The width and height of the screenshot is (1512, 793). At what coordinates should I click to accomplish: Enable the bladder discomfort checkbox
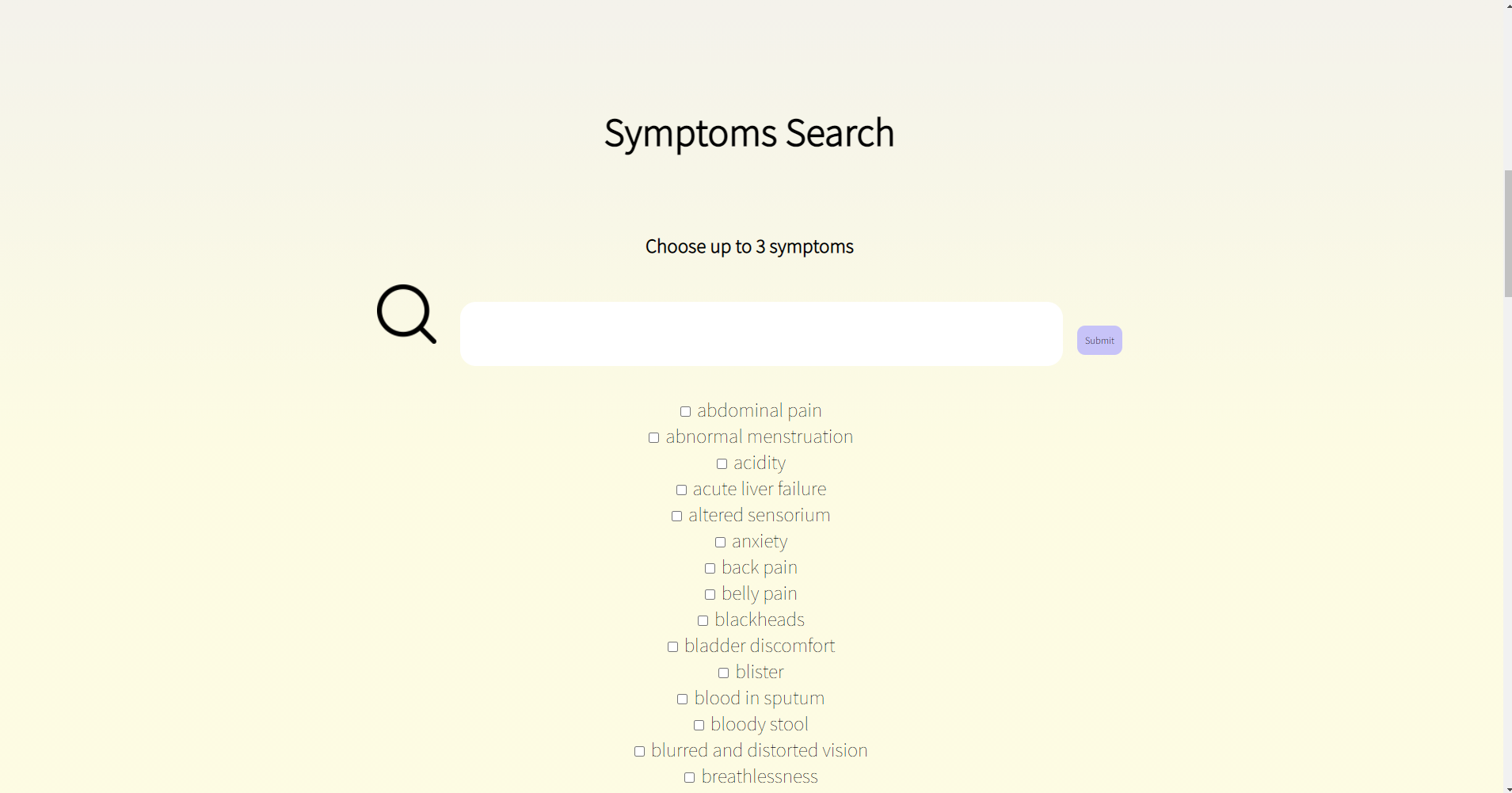coord(672,646)
